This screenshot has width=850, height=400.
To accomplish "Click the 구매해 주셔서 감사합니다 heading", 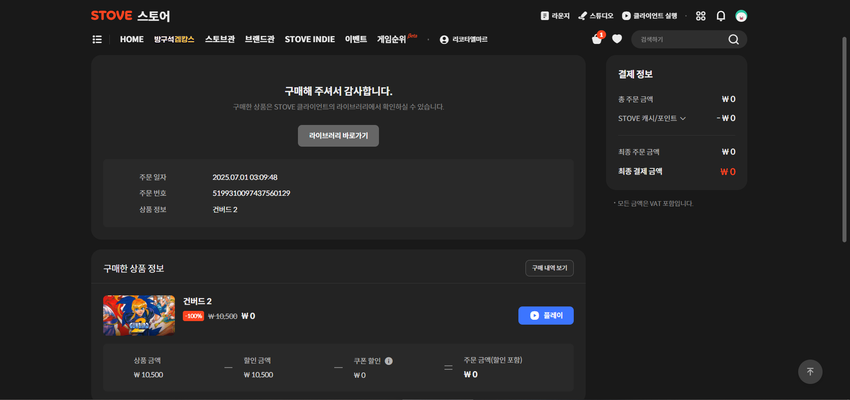I will pyautogui.click(x=338, y=91).
